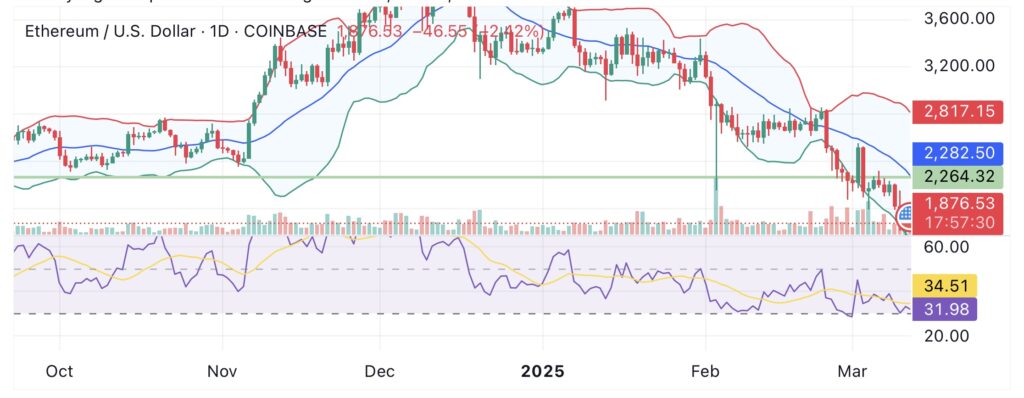Click the US flag economic event icon
This screenshot has height=398, width=1024.
pyautogui.click(x=906, y=214)
